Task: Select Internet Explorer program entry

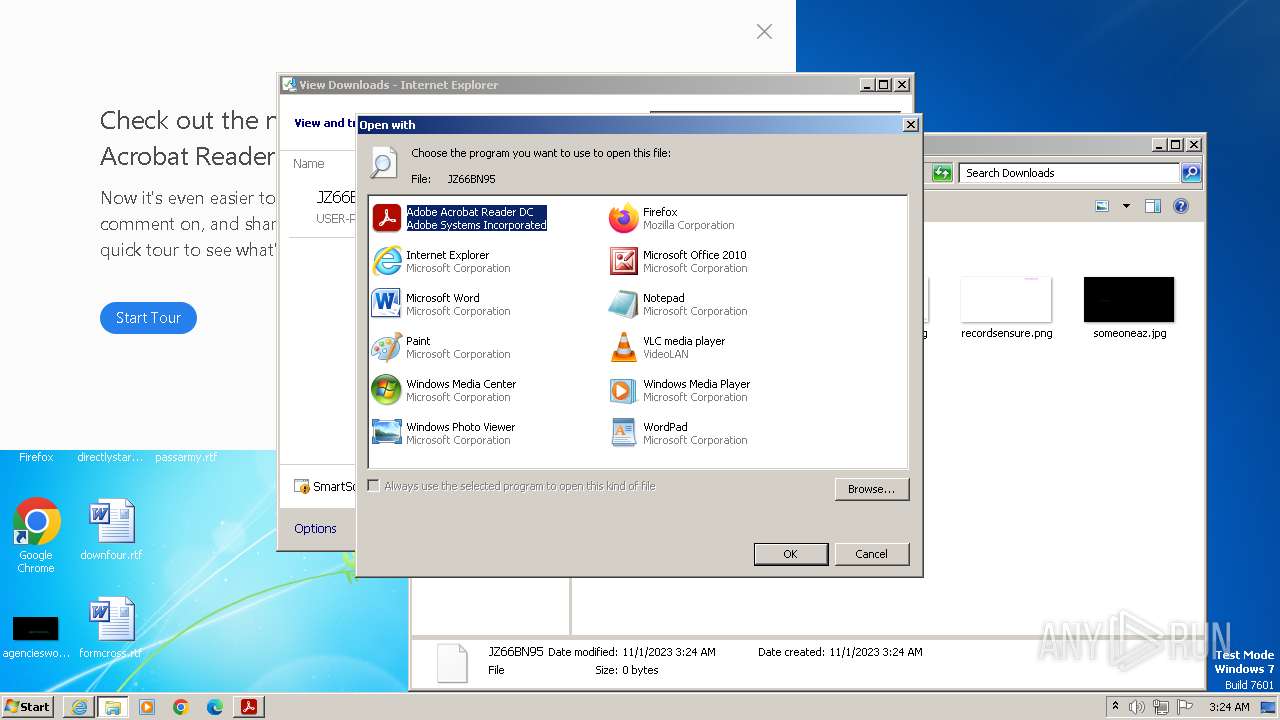Action: tap(441, 261)
